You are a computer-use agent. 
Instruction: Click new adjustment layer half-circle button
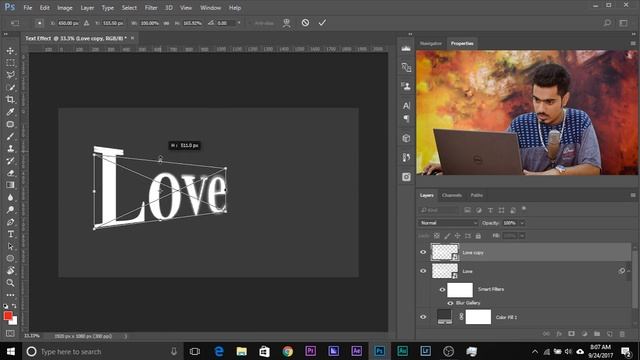click(584, 334)
